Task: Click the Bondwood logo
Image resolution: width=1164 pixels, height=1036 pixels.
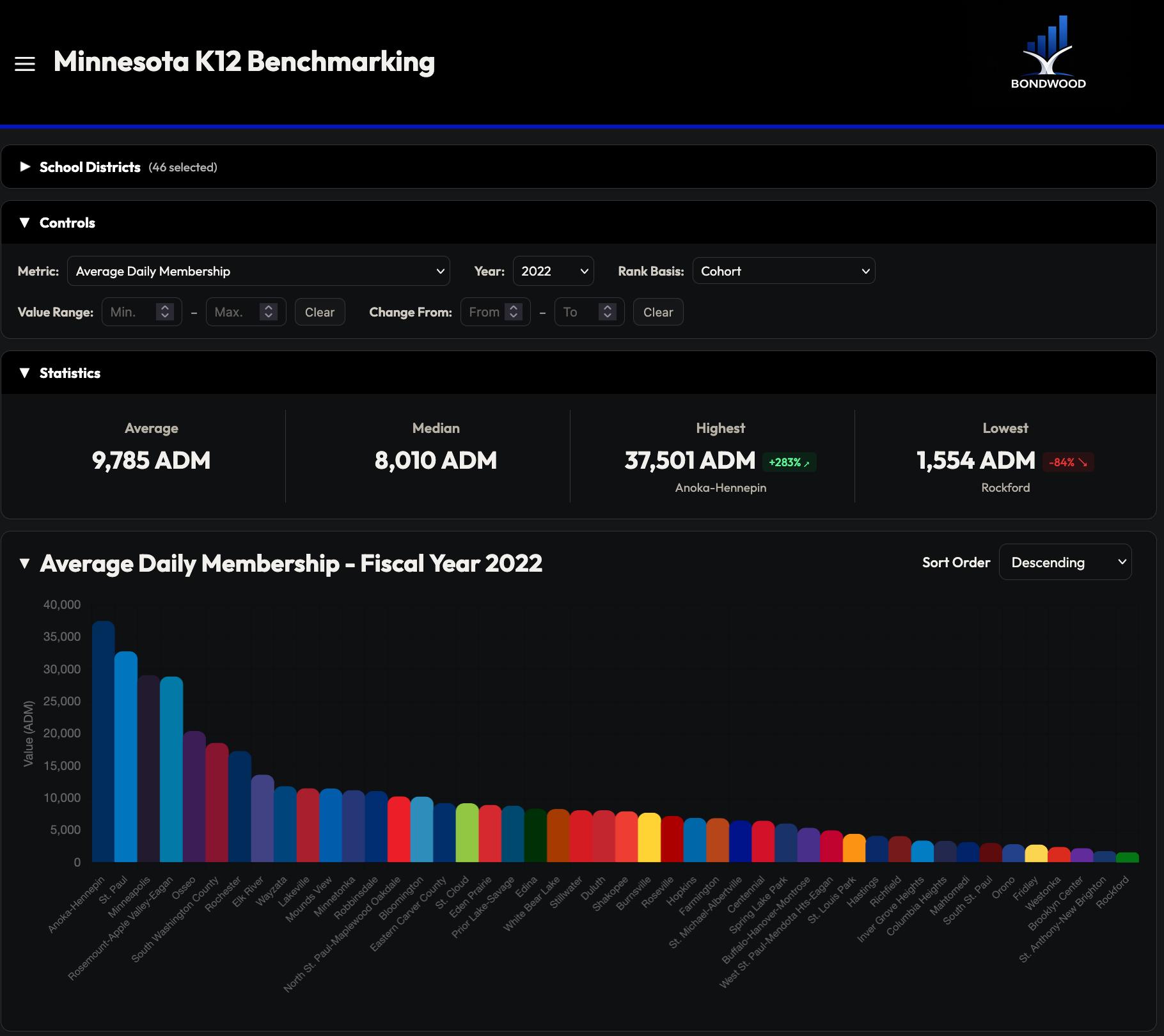Action: tap(1049, 51)
